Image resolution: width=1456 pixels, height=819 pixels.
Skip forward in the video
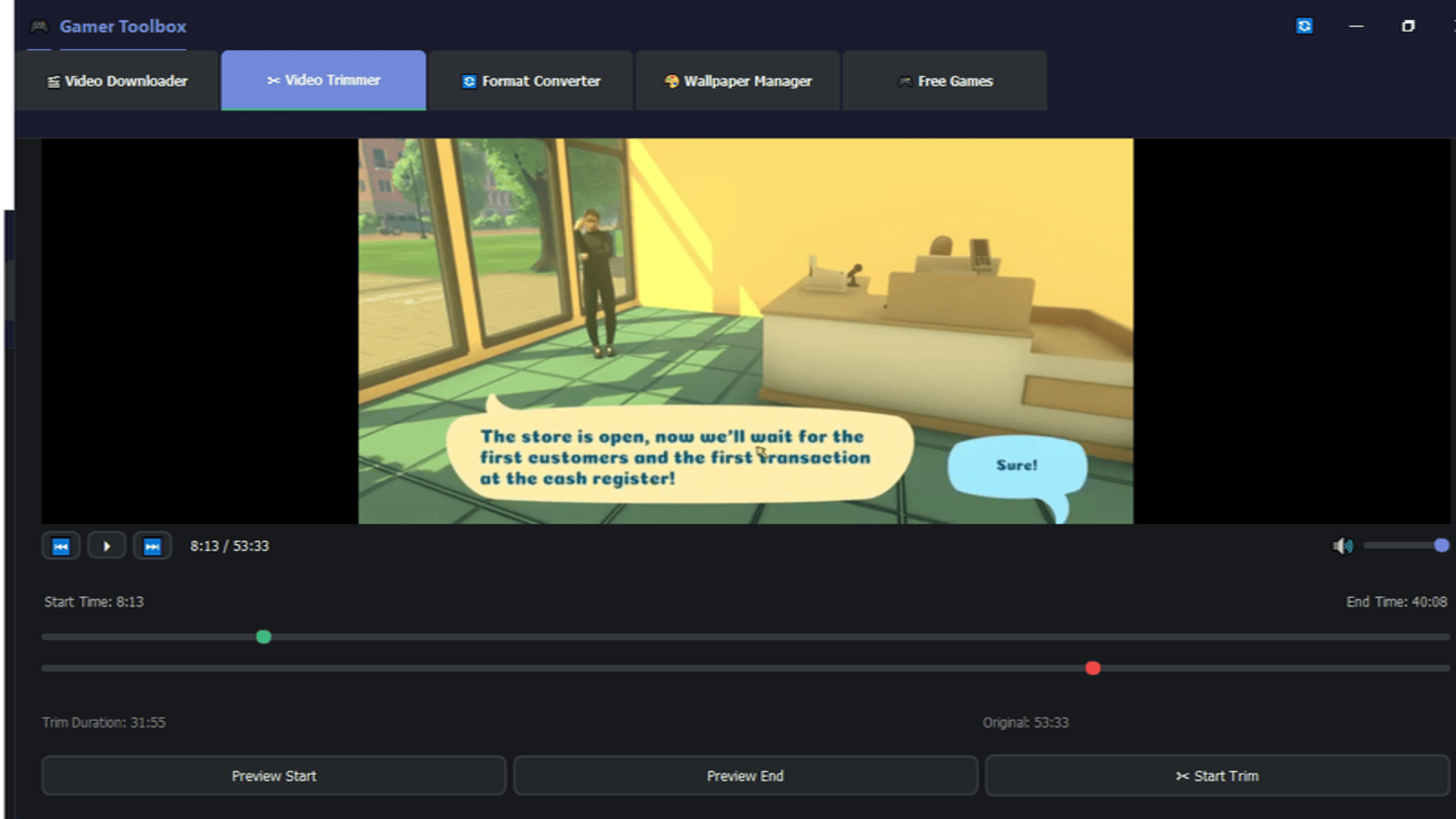pos(152,545)
